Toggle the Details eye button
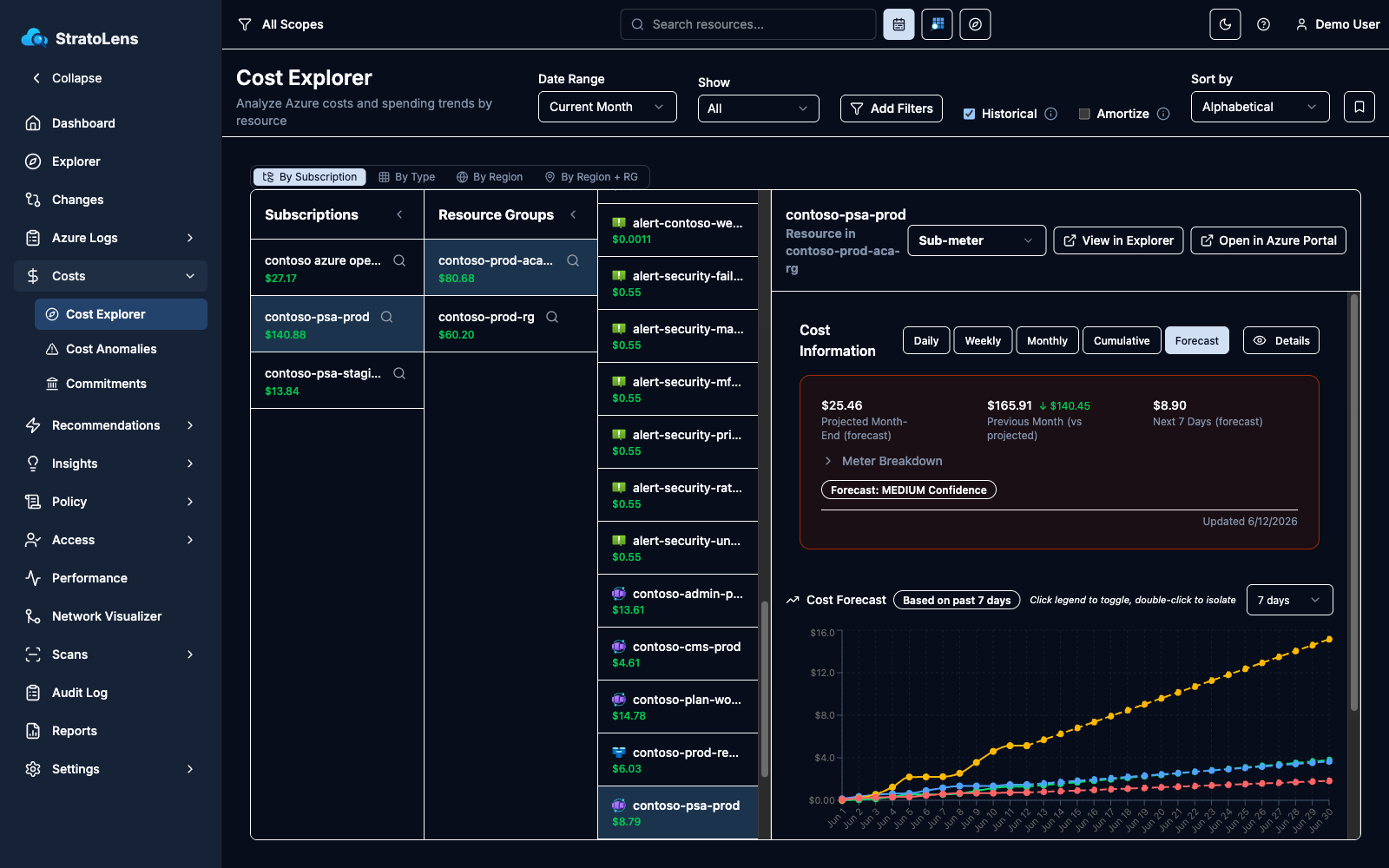The width and height of the screenshot is (1389, 868). coord(1281,340)
